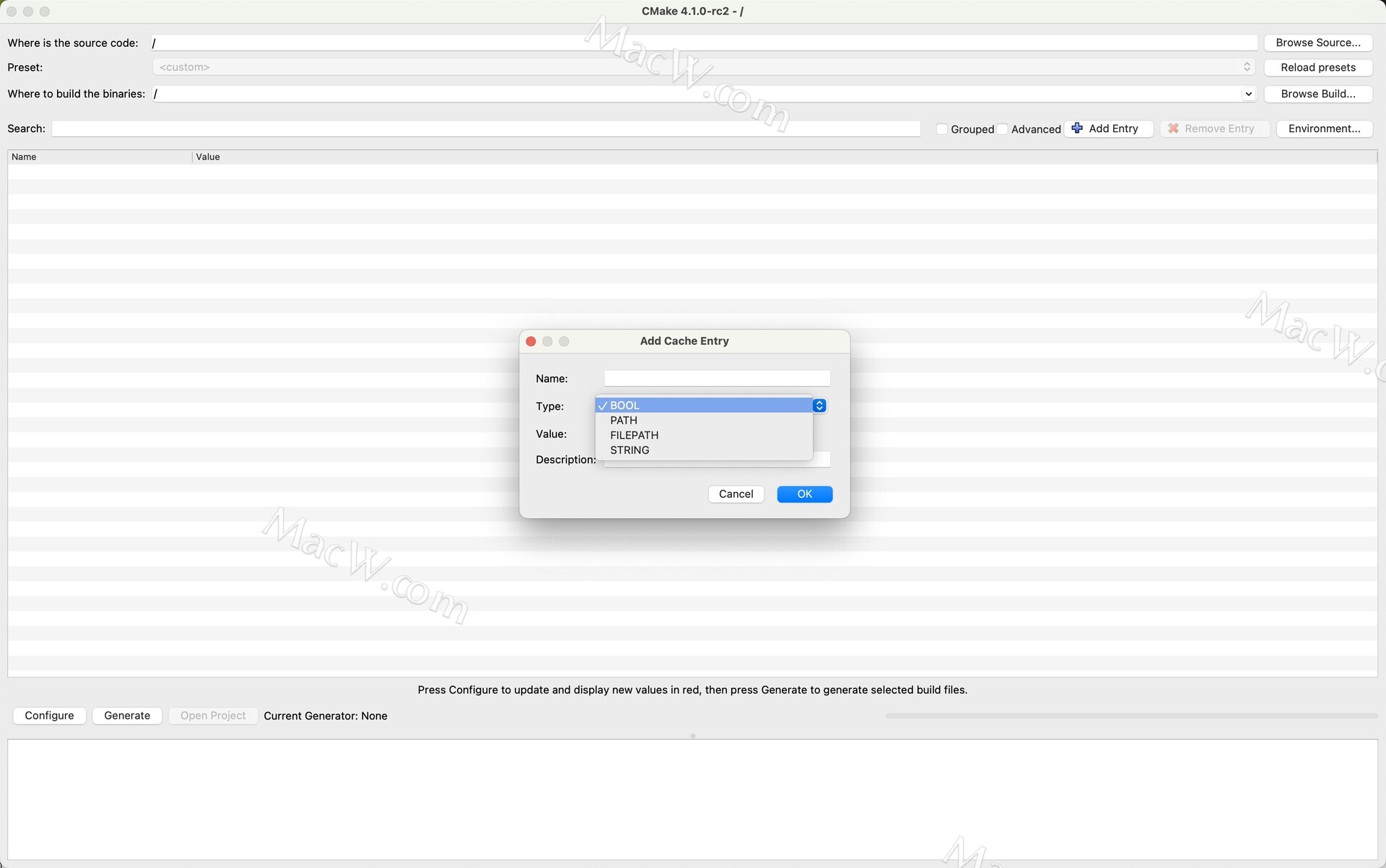The height and width of the screenshot is (868, 1386).
Task: Click the Browse Source button
Action: click(x=1318, y=43)
